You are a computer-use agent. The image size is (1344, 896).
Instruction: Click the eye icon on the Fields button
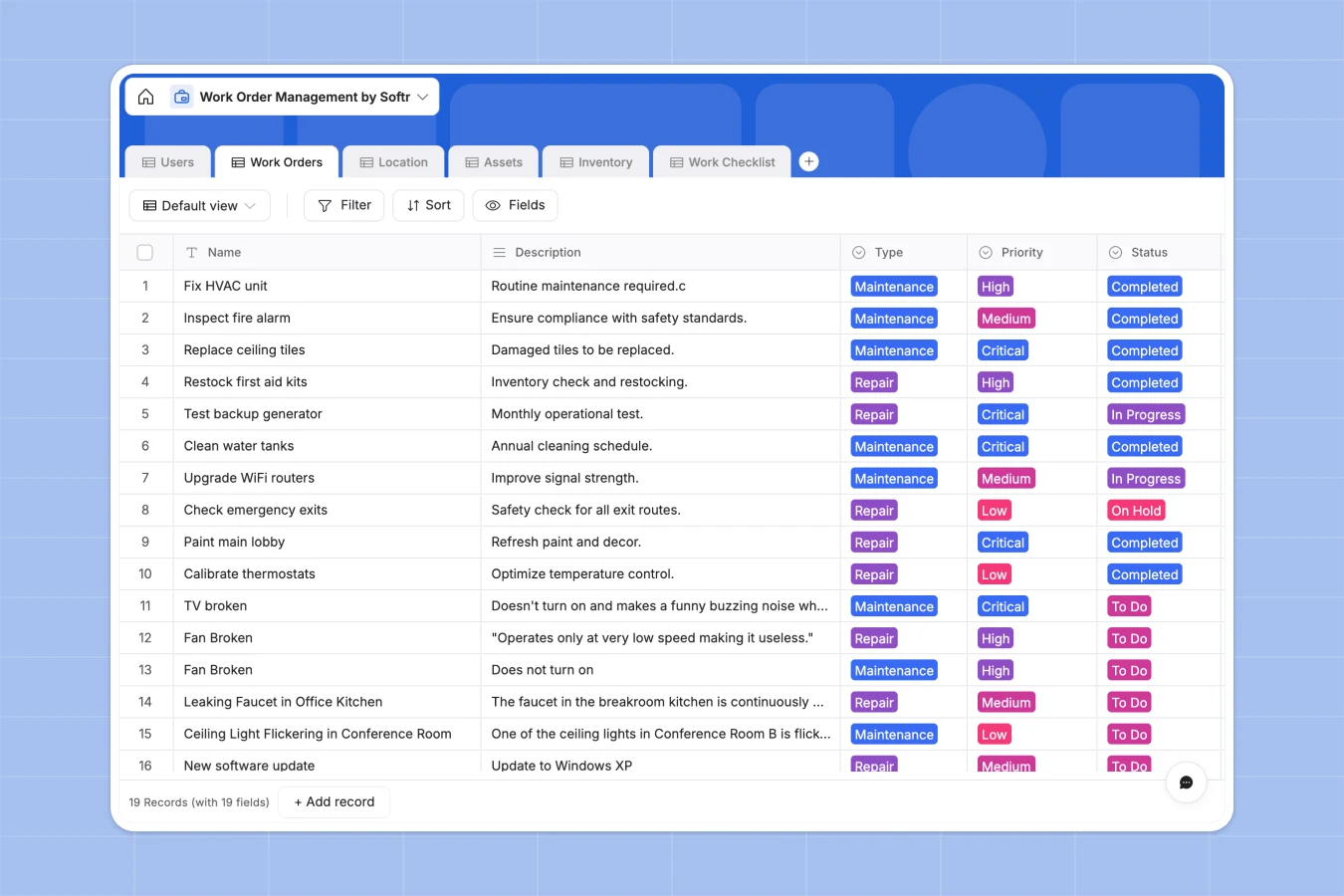491,205
